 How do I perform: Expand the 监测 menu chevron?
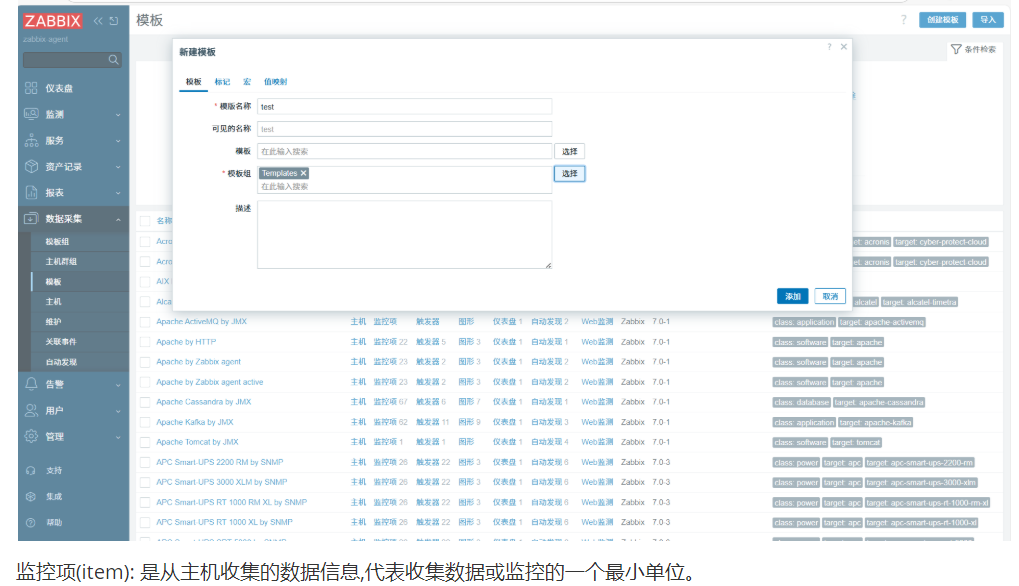(x=118, y=114)
